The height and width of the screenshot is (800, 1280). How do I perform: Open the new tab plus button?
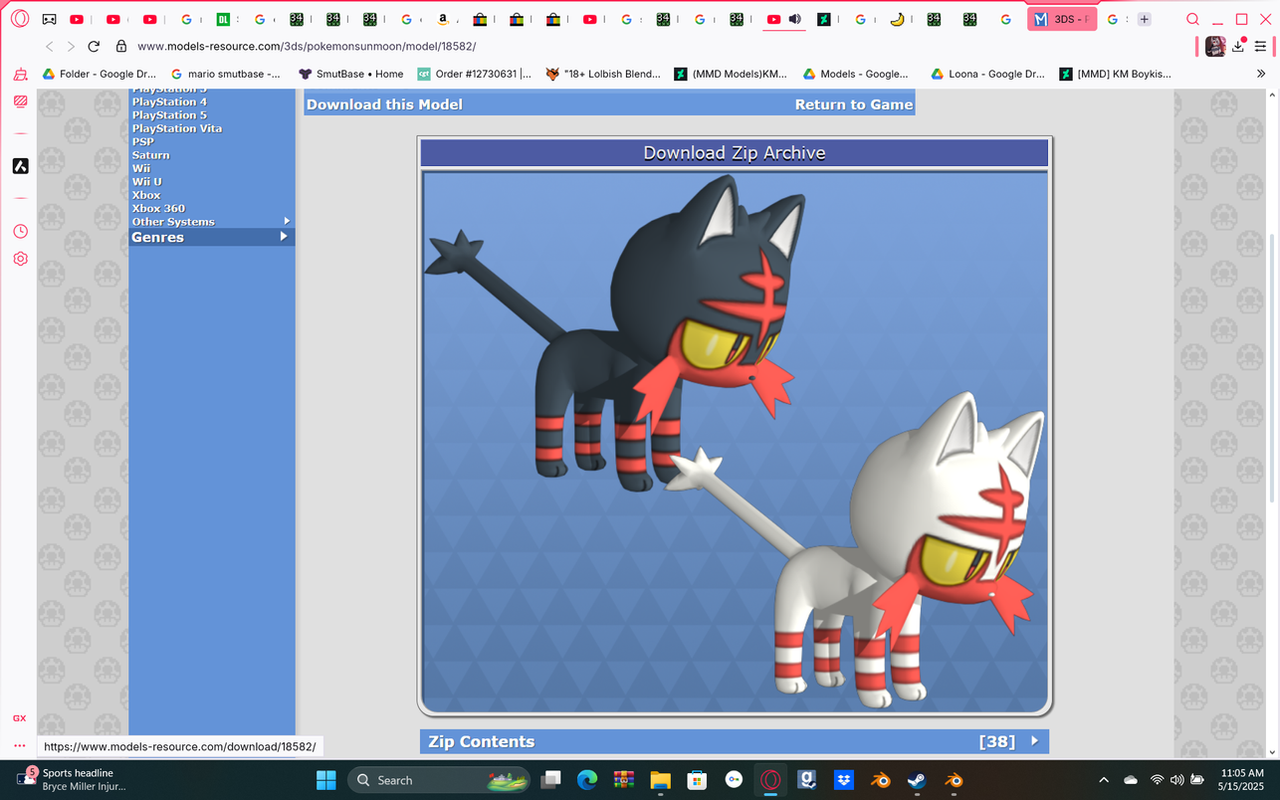[x=1144, y=19]
